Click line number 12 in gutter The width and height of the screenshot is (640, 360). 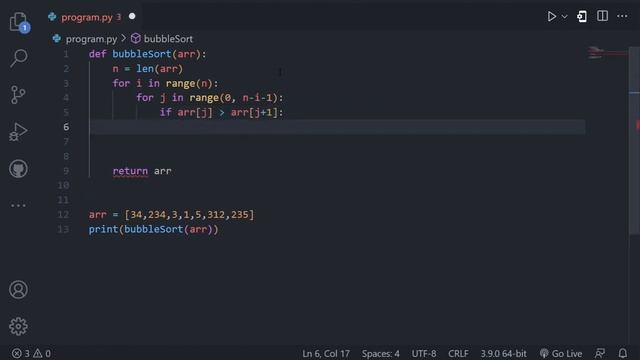(63, 215)
